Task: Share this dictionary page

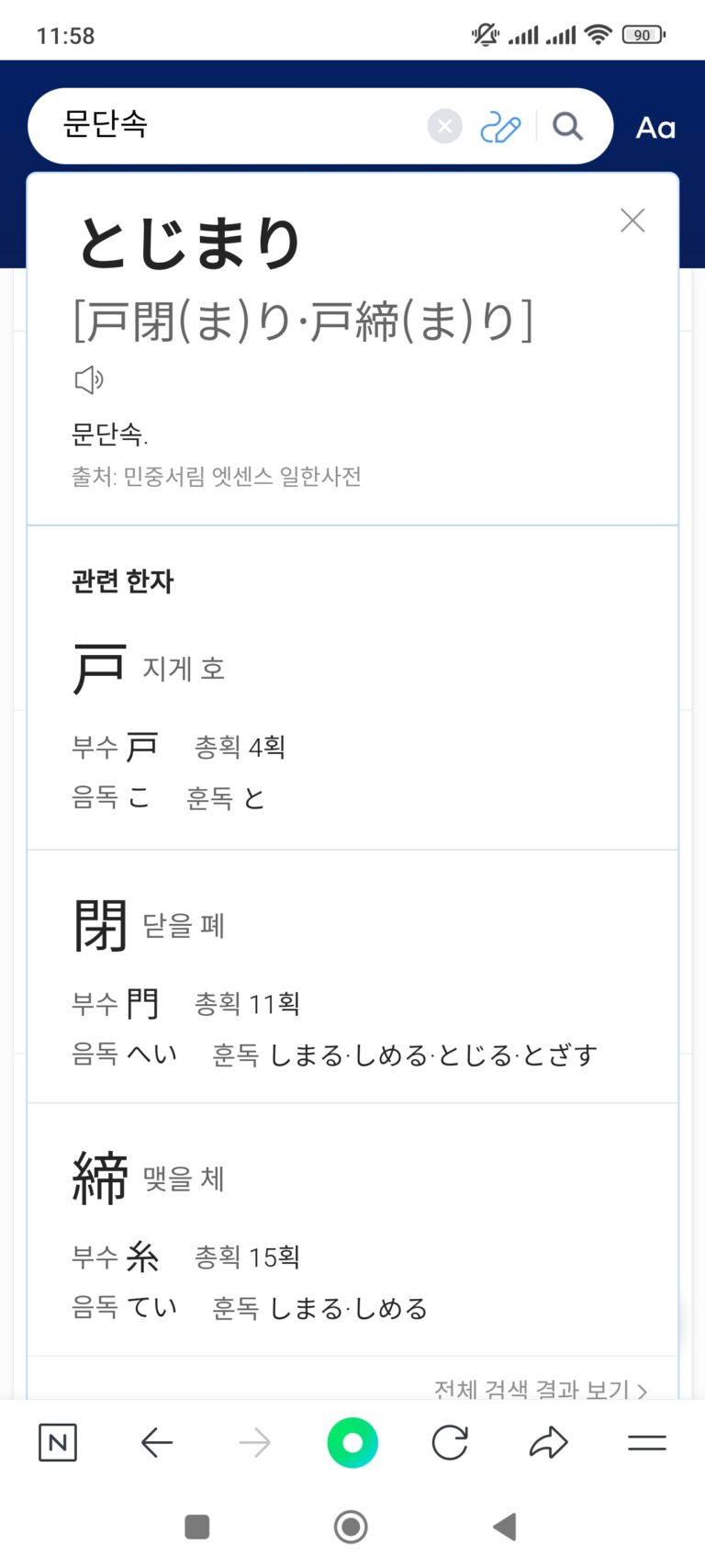Action: [x=549, y=1442]
